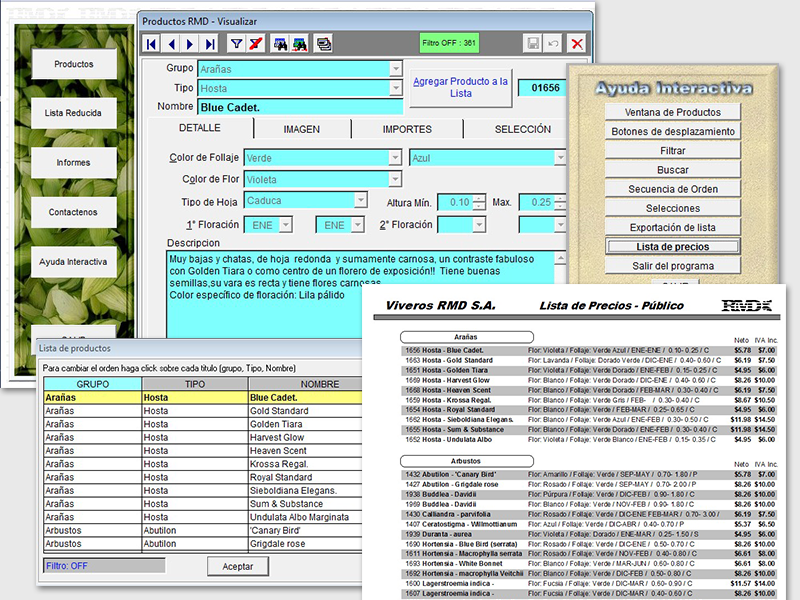Apply a filter using the funnel icon
Image resolution: width=800 pixels, height=600 pixels.
tap(236, 44)
